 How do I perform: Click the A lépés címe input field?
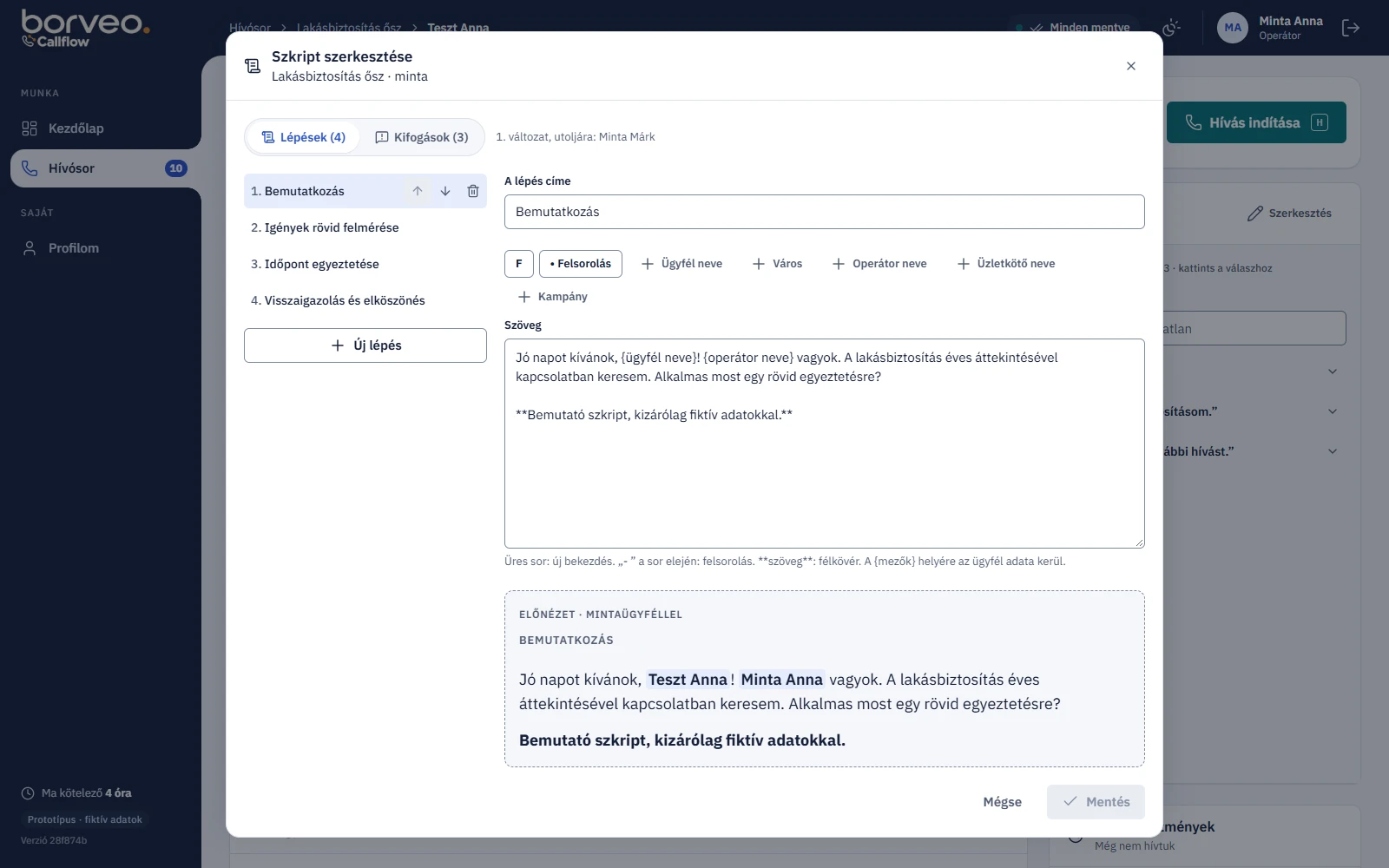click(x=825, y=212)
